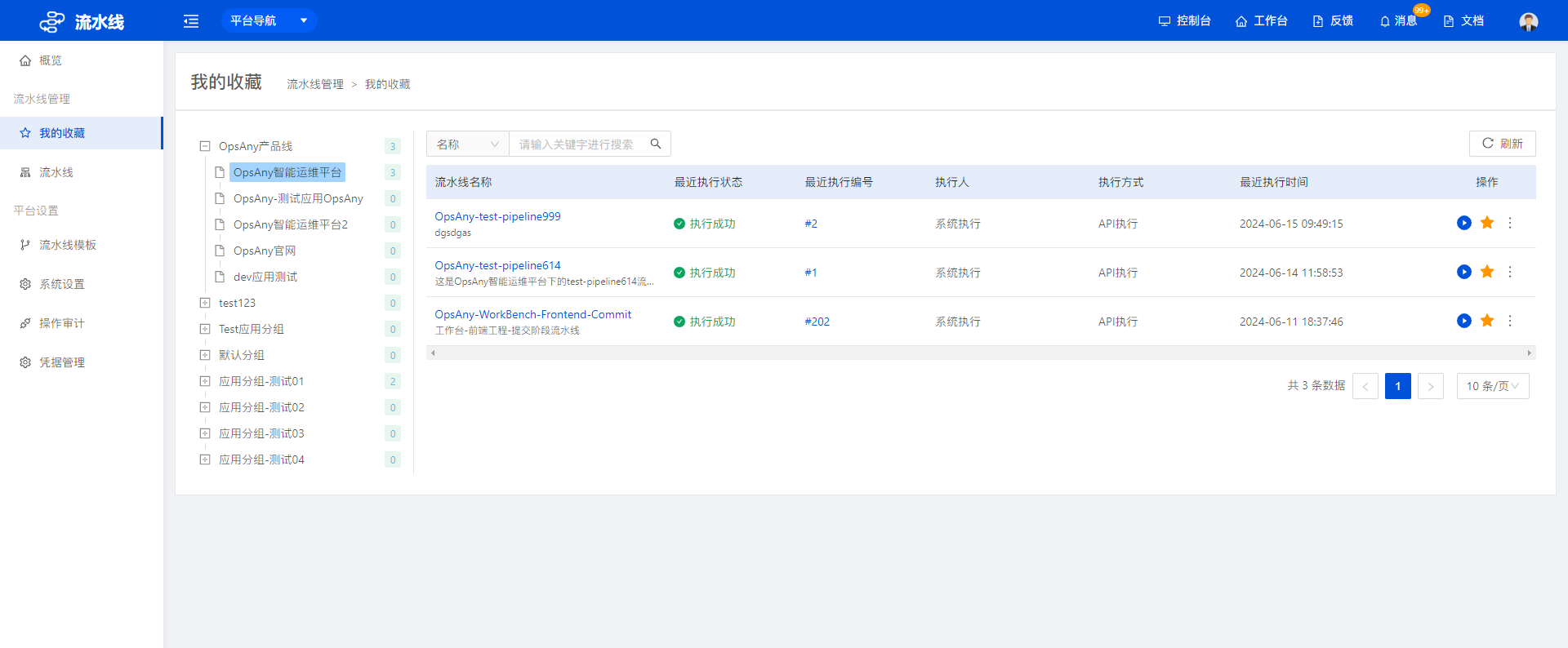The height and width of the screenshot is (648, 1568).
Task: Expand the 默认分组 tree node
Action: [205, 355]
